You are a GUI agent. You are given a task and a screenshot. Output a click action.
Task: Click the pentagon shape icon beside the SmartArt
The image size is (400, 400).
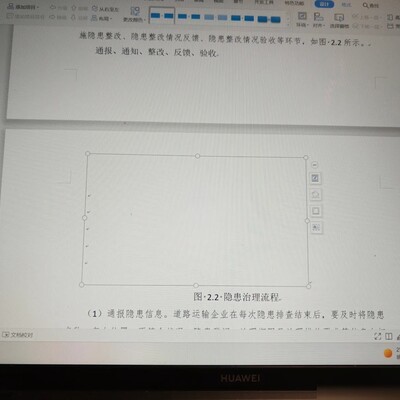pyautogui.click(x=316, y=194)
